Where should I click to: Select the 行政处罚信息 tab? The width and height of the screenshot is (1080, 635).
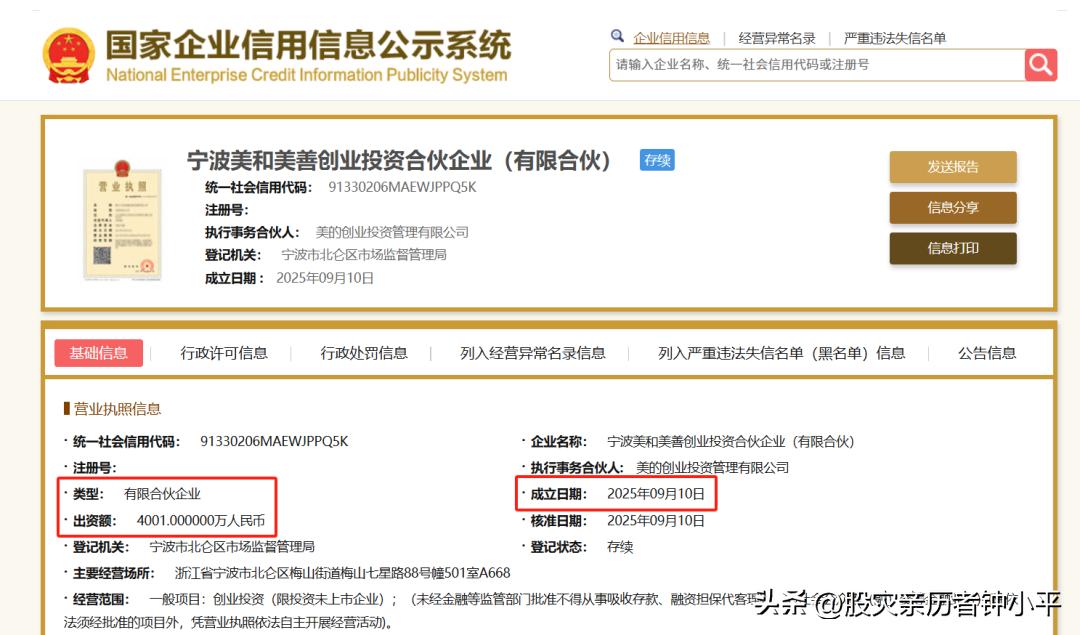click(364, 353)
